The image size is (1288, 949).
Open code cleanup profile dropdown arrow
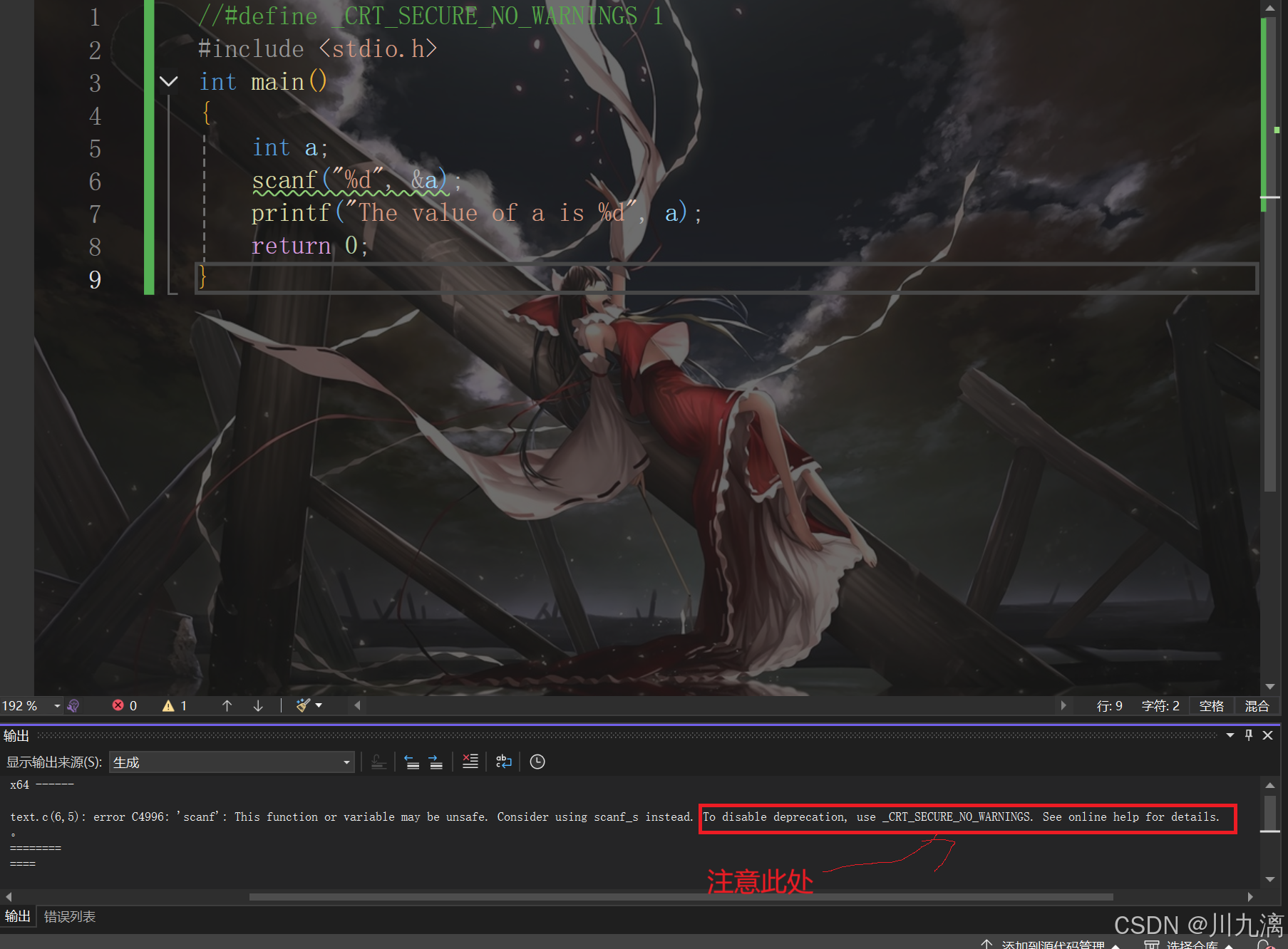[319, 705]
